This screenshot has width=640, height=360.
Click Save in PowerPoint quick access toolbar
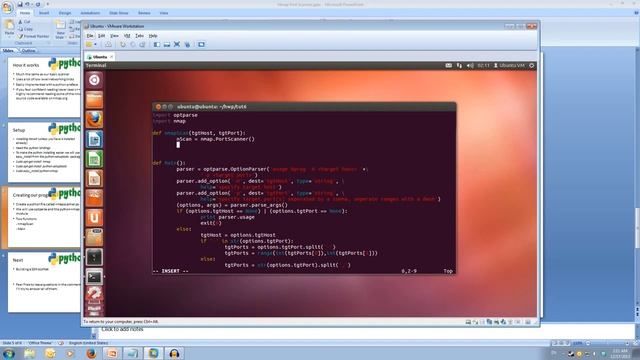[x=20, y=4]
